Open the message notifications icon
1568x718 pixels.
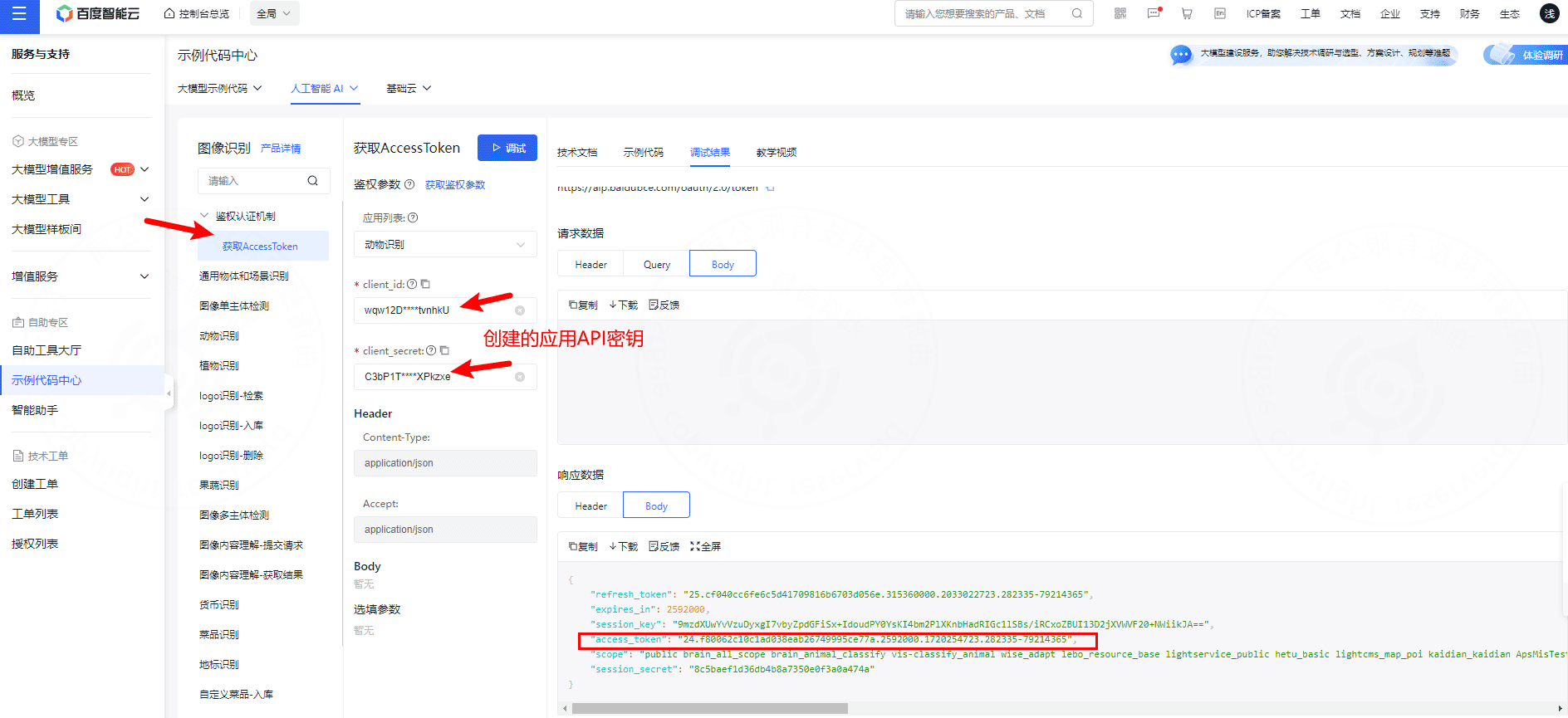tap(1154, 13)
